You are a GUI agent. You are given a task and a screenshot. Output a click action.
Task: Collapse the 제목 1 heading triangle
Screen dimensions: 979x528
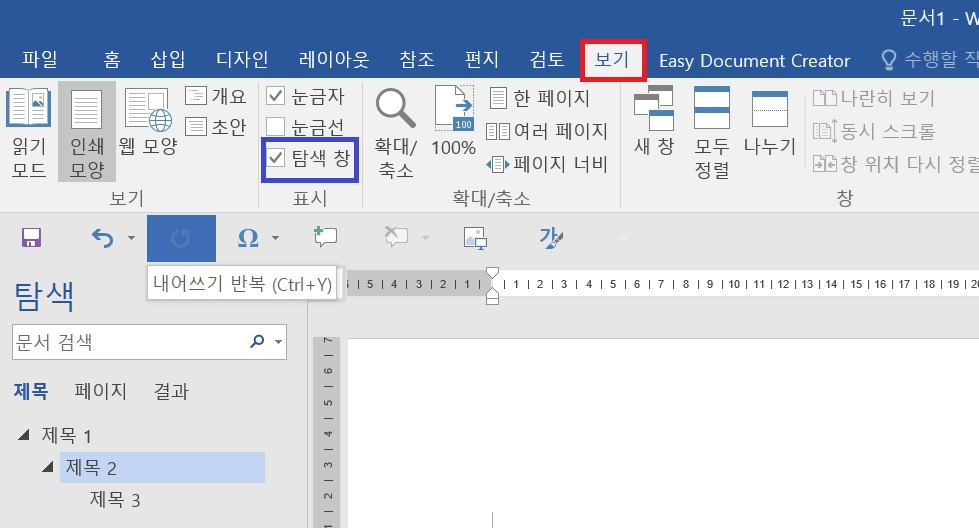tap(24, 434)
